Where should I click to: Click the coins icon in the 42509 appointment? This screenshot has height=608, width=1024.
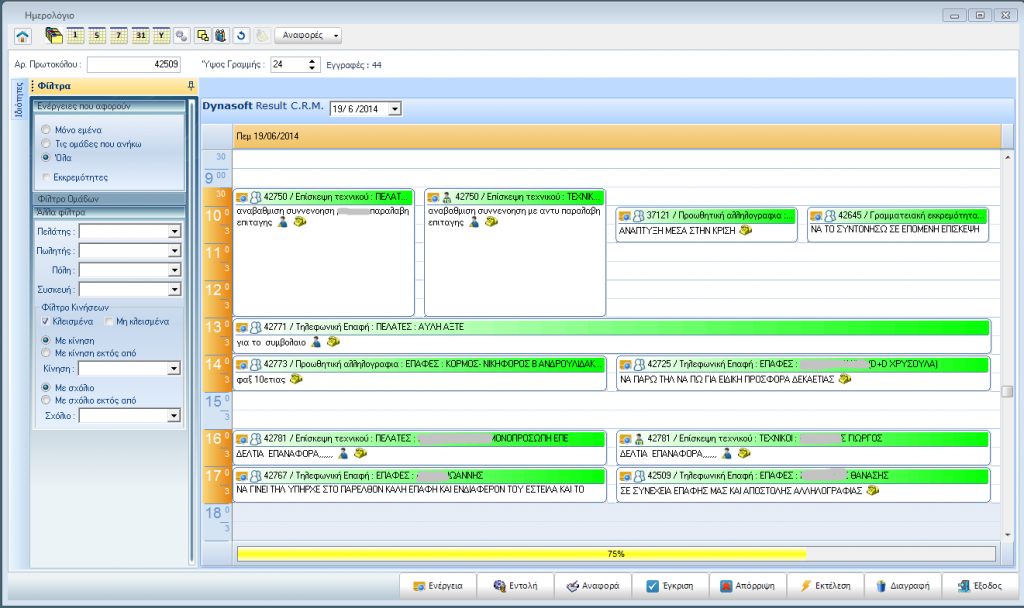(872, 490)
